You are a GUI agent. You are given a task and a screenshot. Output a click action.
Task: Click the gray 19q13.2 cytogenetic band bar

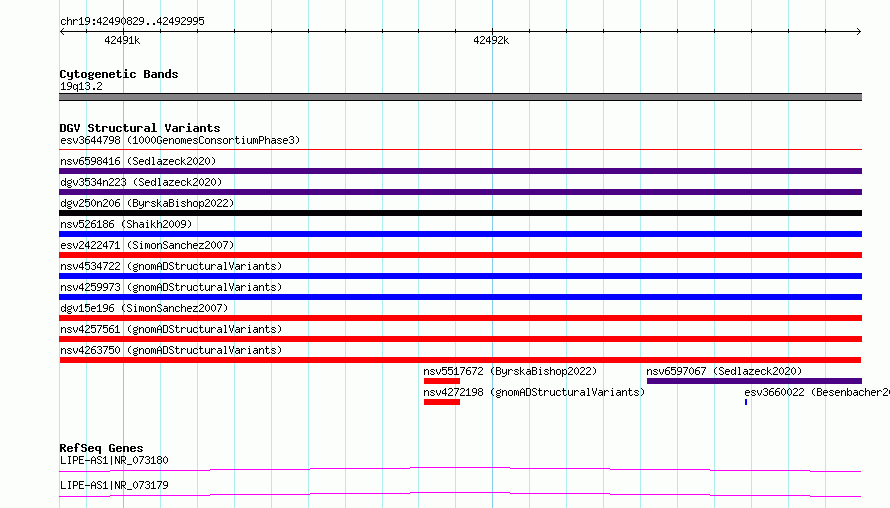(x=460, y=97)
